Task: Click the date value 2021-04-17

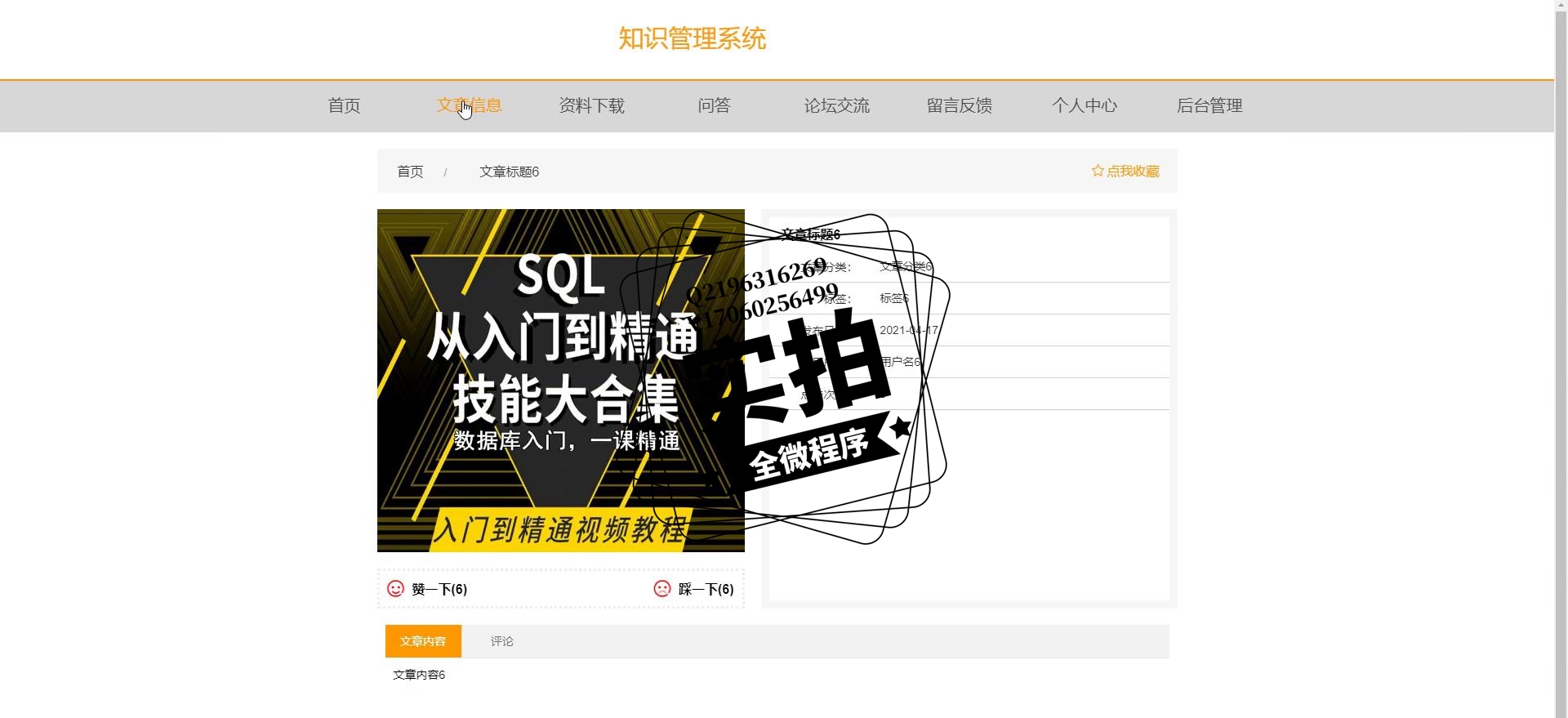Action: coord(908,330)
